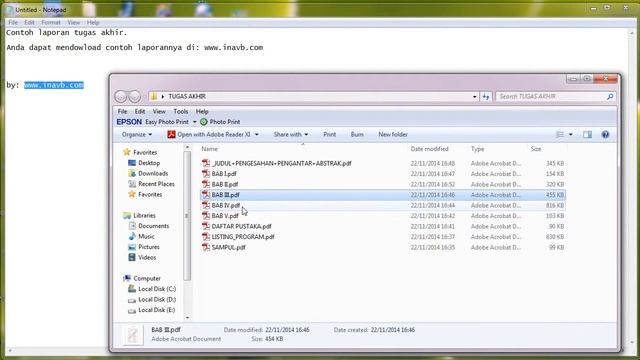Refresh the TUGAS AKHIR folder view
The height and width of the screenshot is (360, 640).
[x=486, y=96]
